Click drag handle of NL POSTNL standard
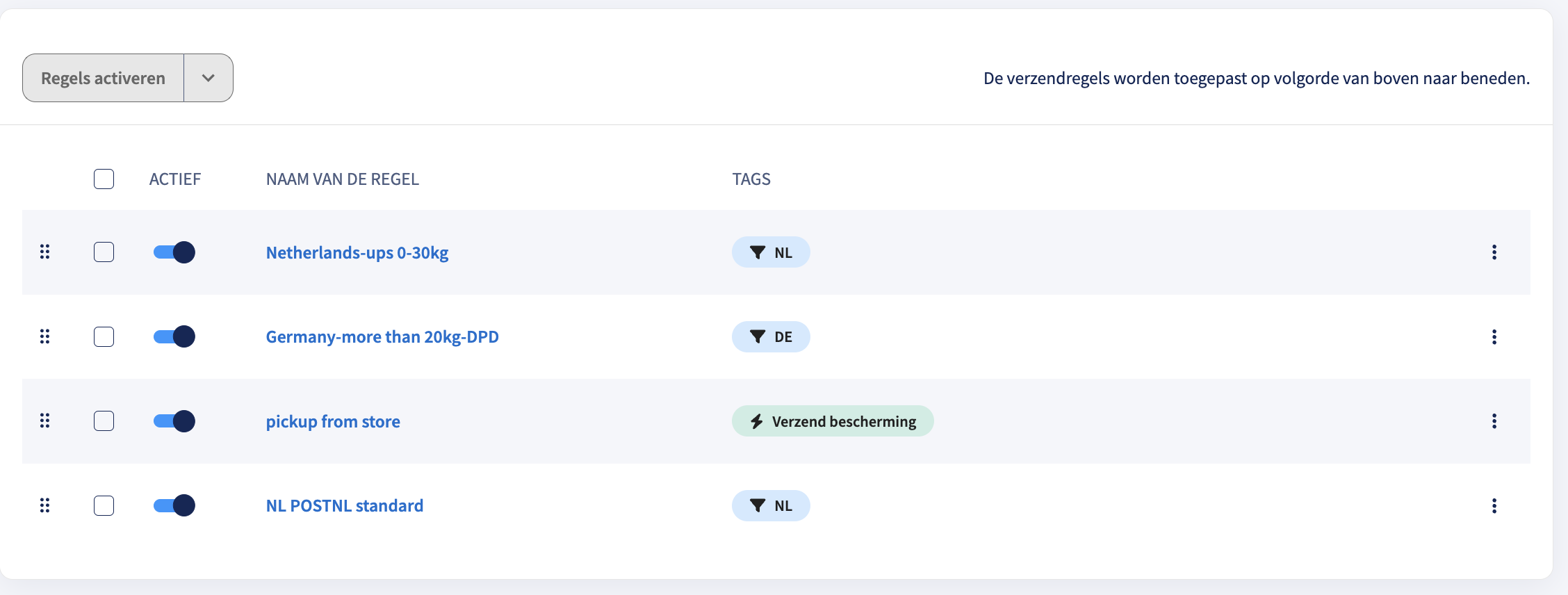1568x595 pixels. (44, 505)
